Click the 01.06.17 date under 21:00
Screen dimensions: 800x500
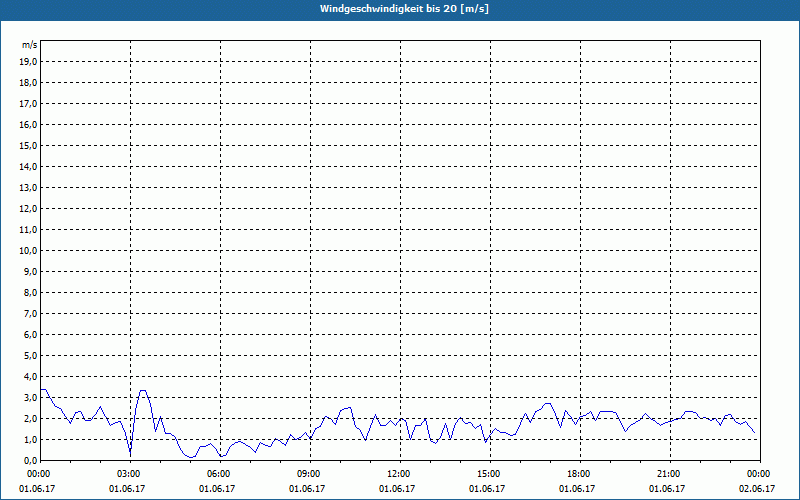point(667,488)
